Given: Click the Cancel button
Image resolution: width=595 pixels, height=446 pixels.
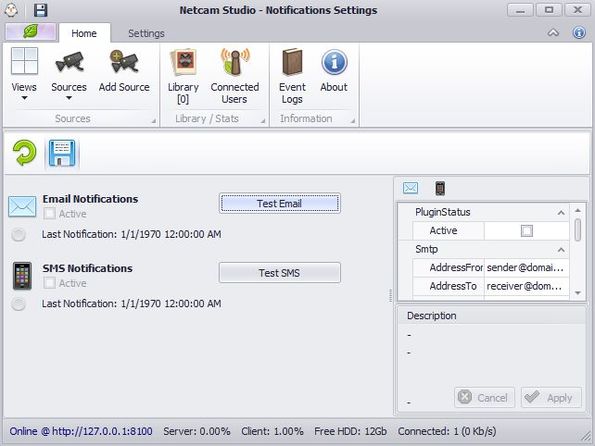Looking at the screenshot, I should click(x=484, y=397).
